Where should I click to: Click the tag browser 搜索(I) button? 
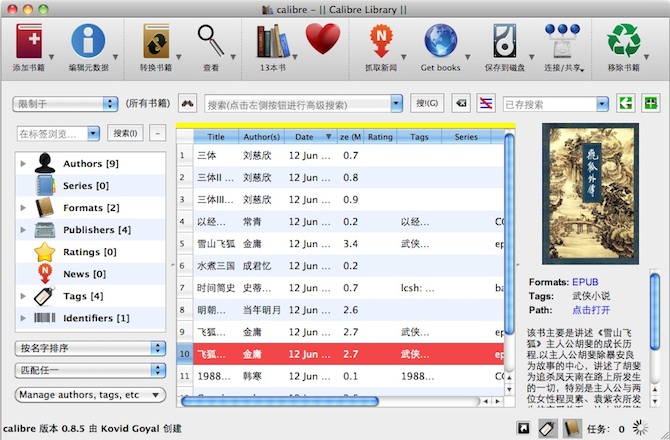tap(125, 133)
